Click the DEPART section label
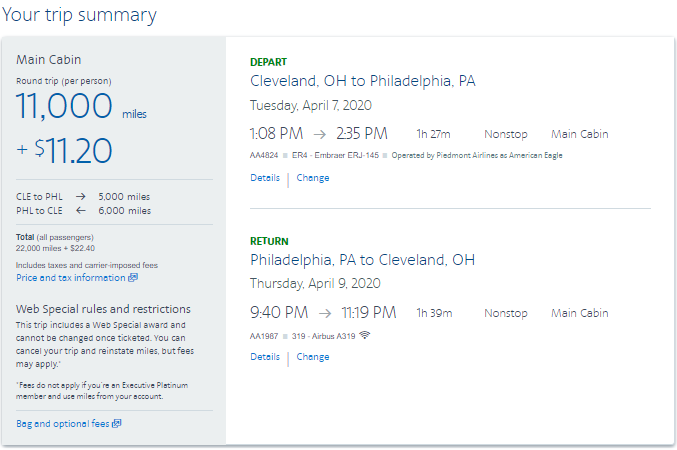Image resolution: width=677 pixels, height=450 pixels. pyautogui.click(x=268, y=62)
